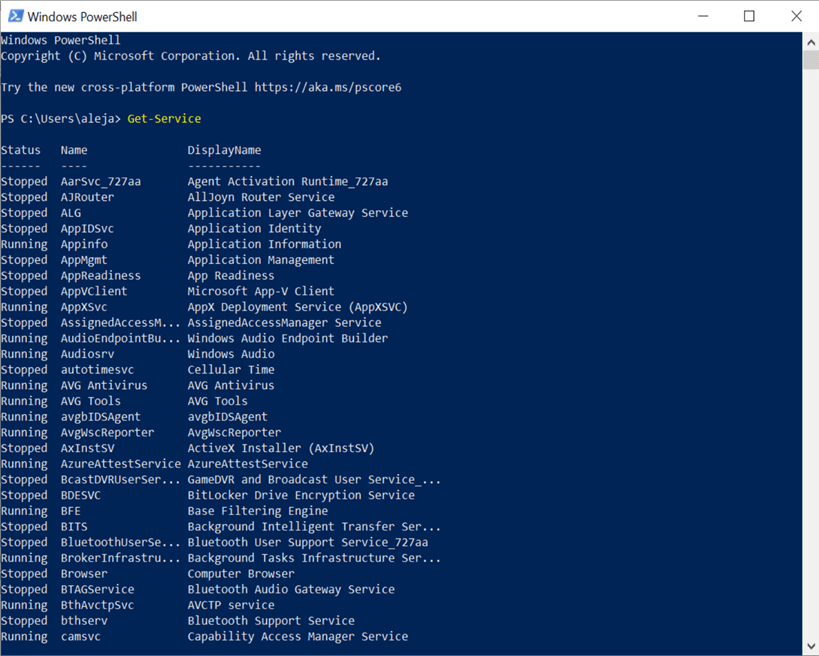Click the Status column header
Screen dimensions: 819x656
[21, 150]
